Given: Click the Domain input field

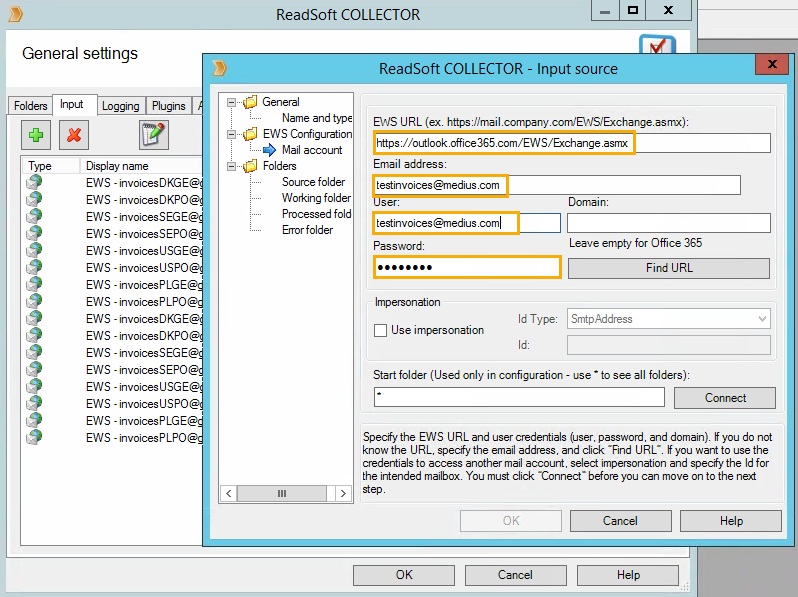Looking at the screenshot, I should [x=669, y=223].
